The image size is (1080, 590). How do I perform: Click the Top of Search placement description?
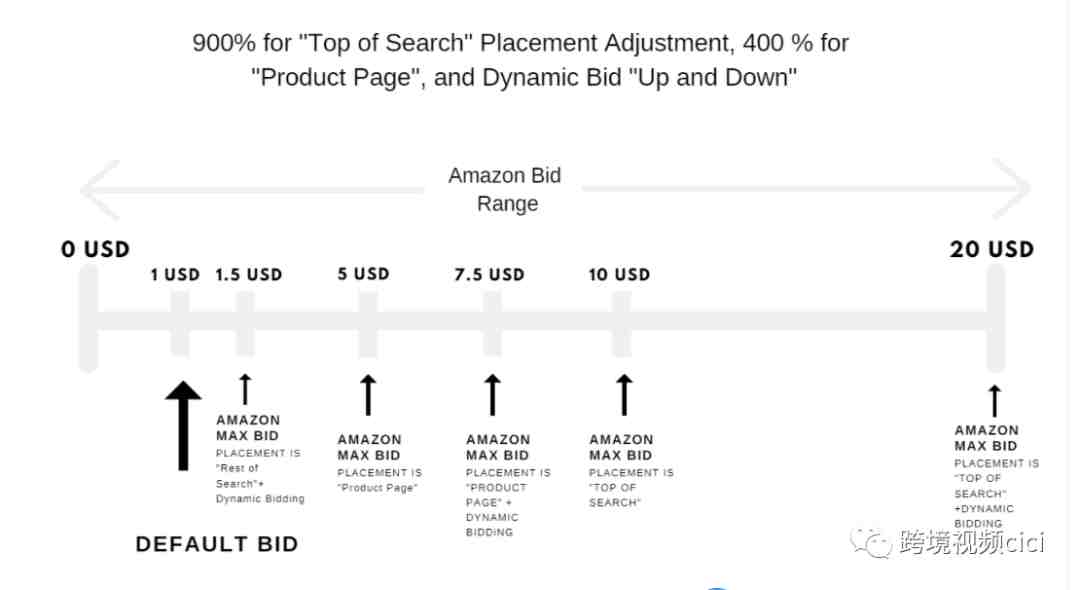pyautogui.click(x=632, y=487)
